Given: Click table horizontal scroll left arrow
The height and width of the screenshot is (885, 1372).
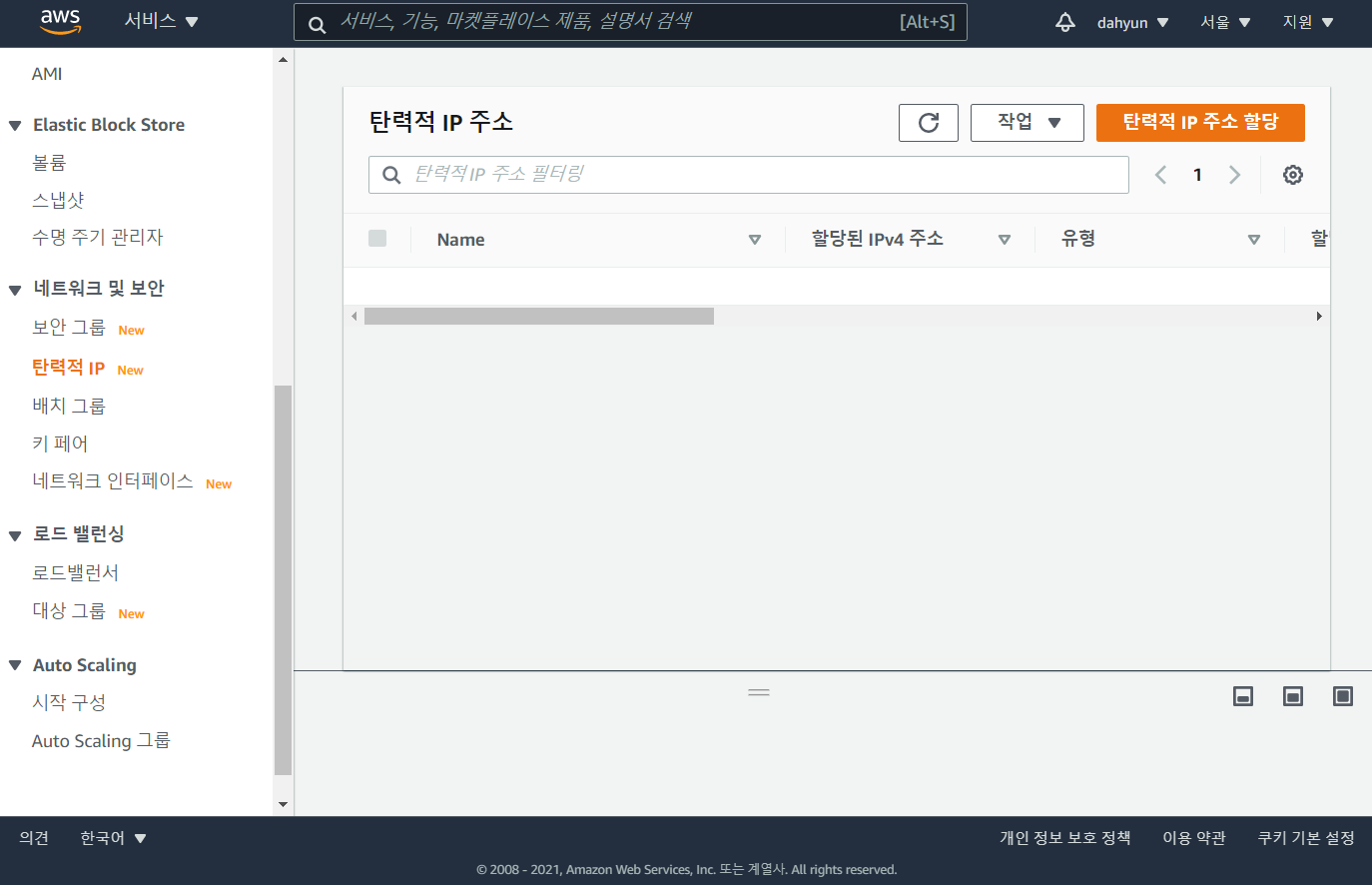Looking at the screenshot, I should click(353, 317).
